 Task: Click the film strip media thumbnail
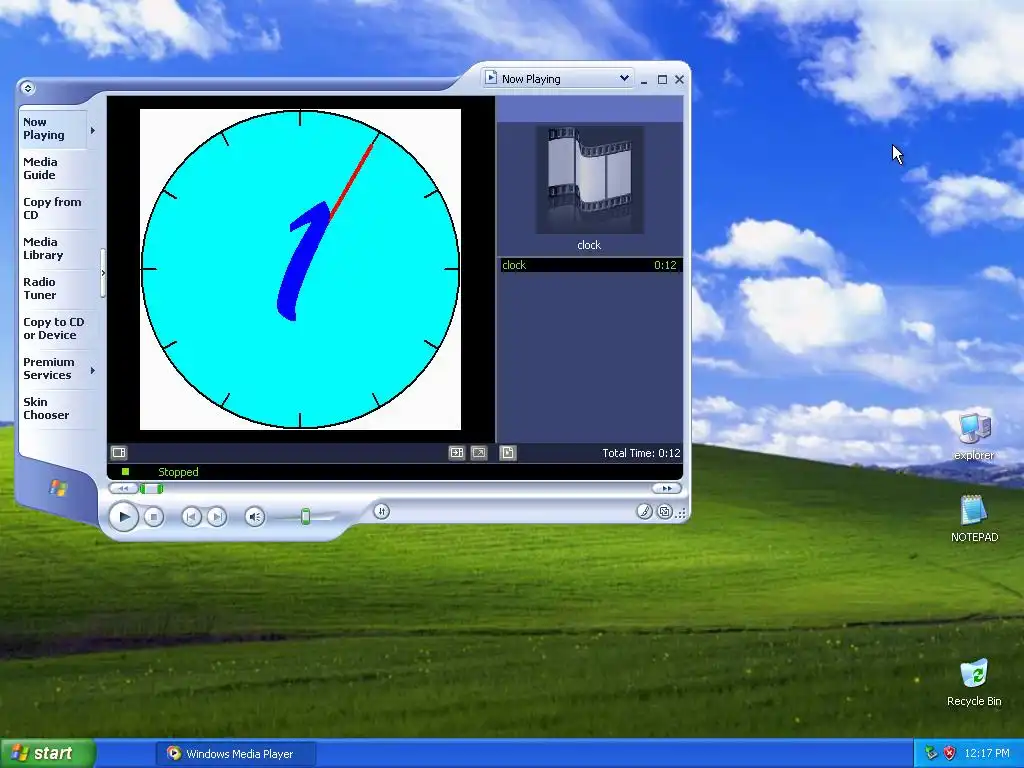pos(590,180)
